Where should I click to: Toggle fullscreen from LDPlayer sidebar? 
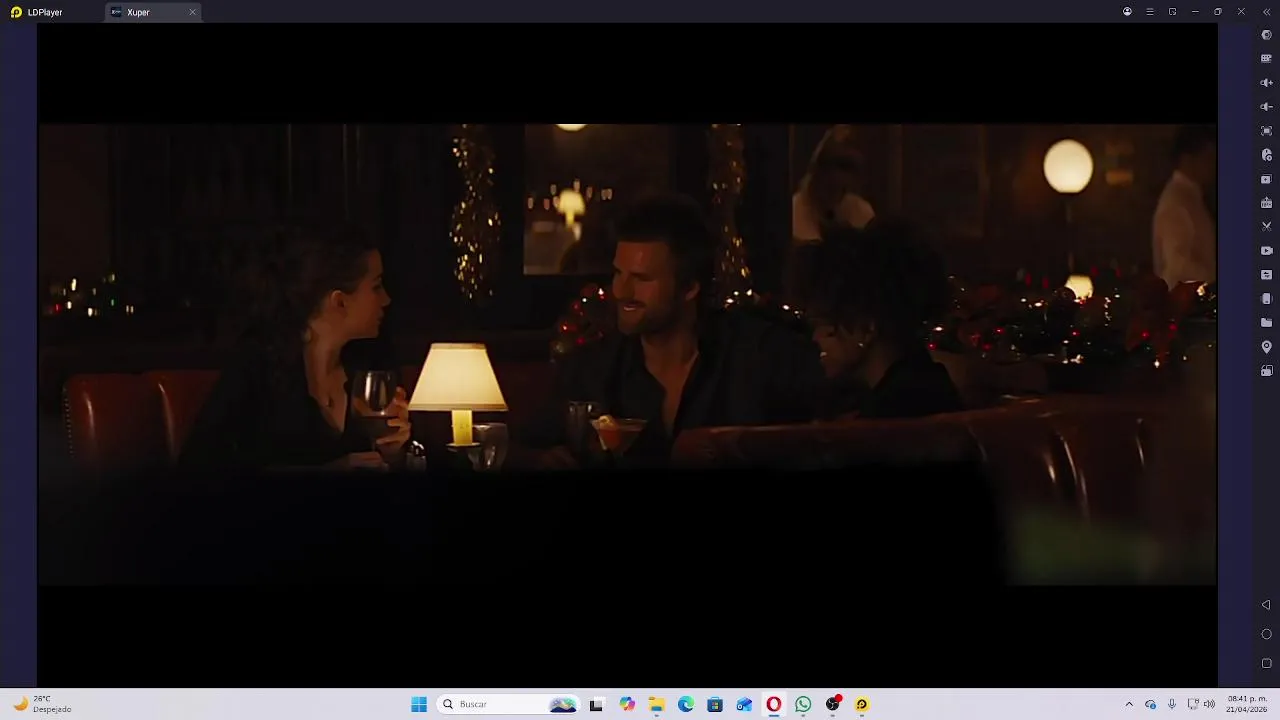pos(1266,131)
